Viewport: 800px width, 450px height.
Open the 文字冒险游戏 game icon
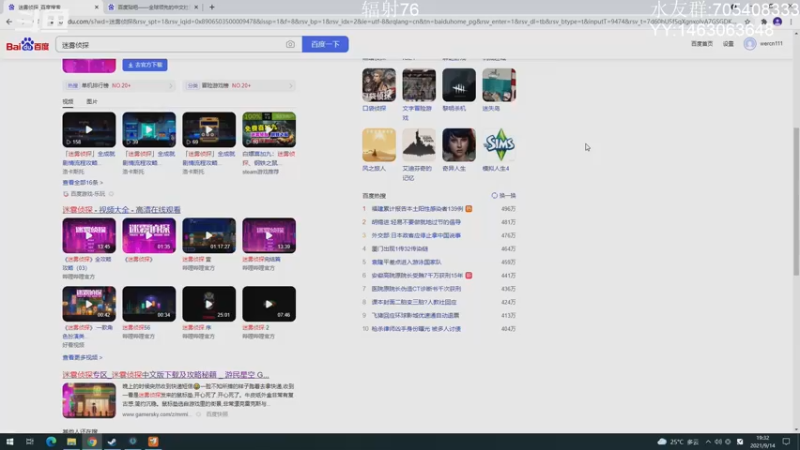pyautogui.click(x=419, y=85)
